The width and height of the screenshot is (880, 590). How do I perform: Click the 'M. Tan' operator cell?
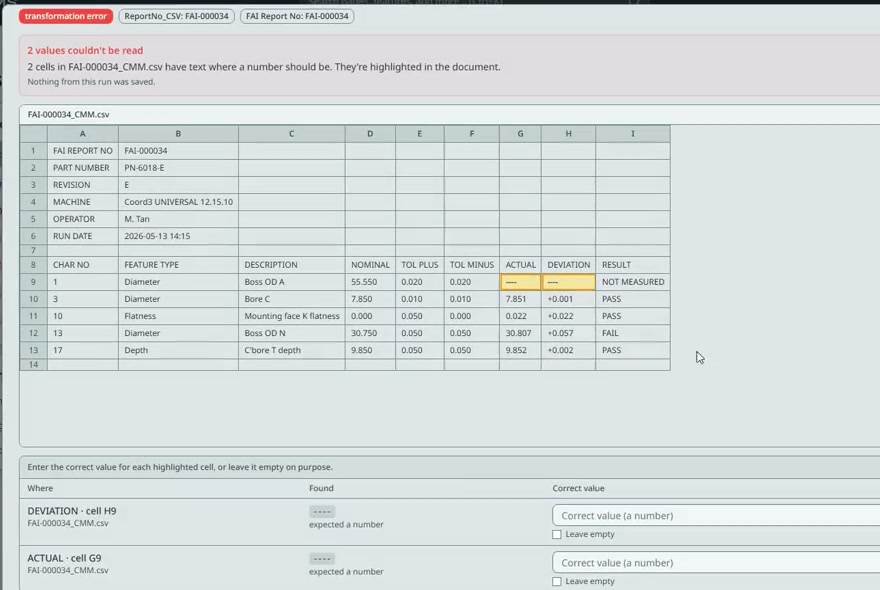pos(178,219)
